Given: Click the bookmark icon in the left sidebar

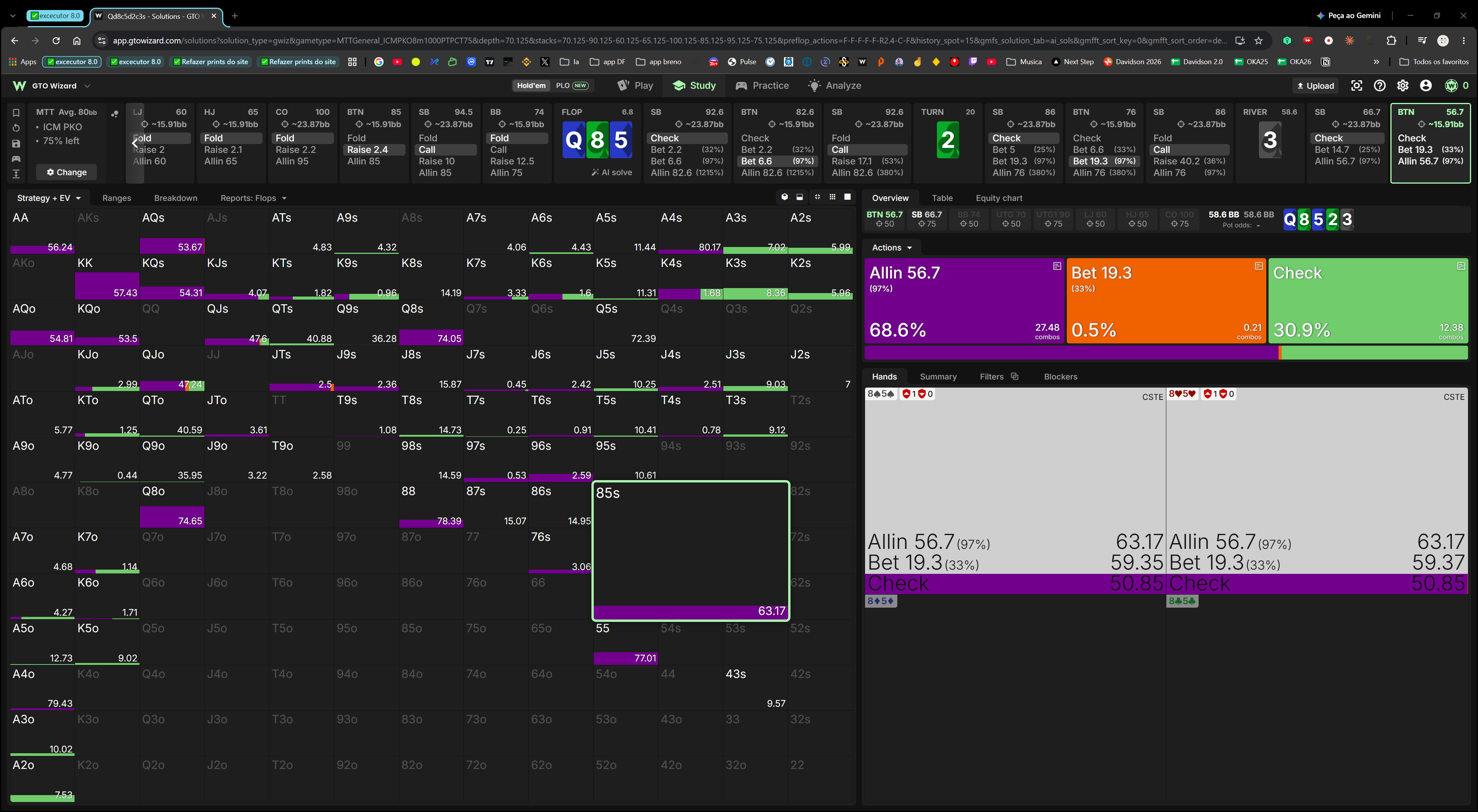Looking at the screenshot, I should pyautogui.click(x=16, y=113).
